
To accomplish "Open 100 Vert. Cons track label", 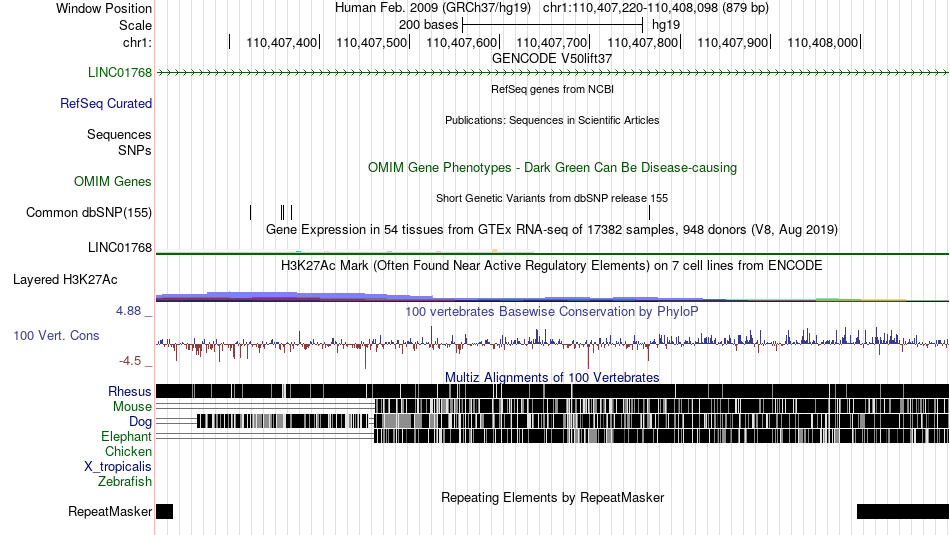I will coord(56,336).
